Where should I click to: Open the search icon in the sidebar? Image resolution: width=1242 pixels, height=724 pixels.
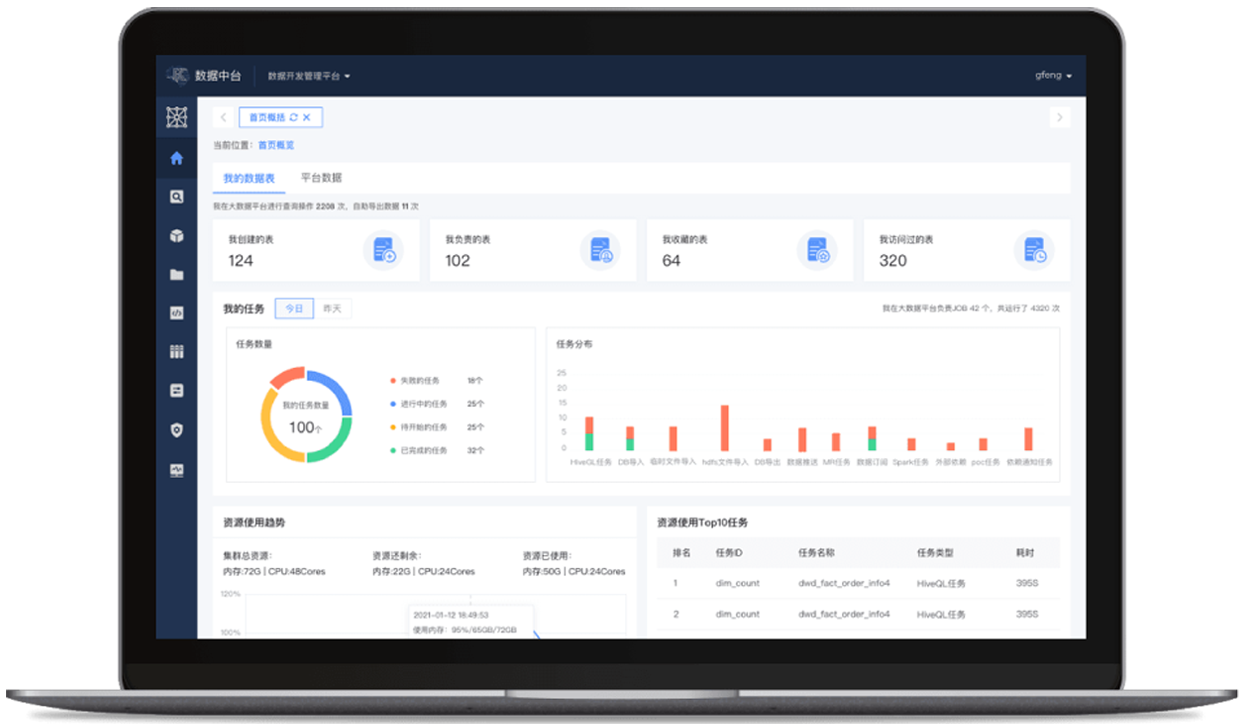pos(177,197)
